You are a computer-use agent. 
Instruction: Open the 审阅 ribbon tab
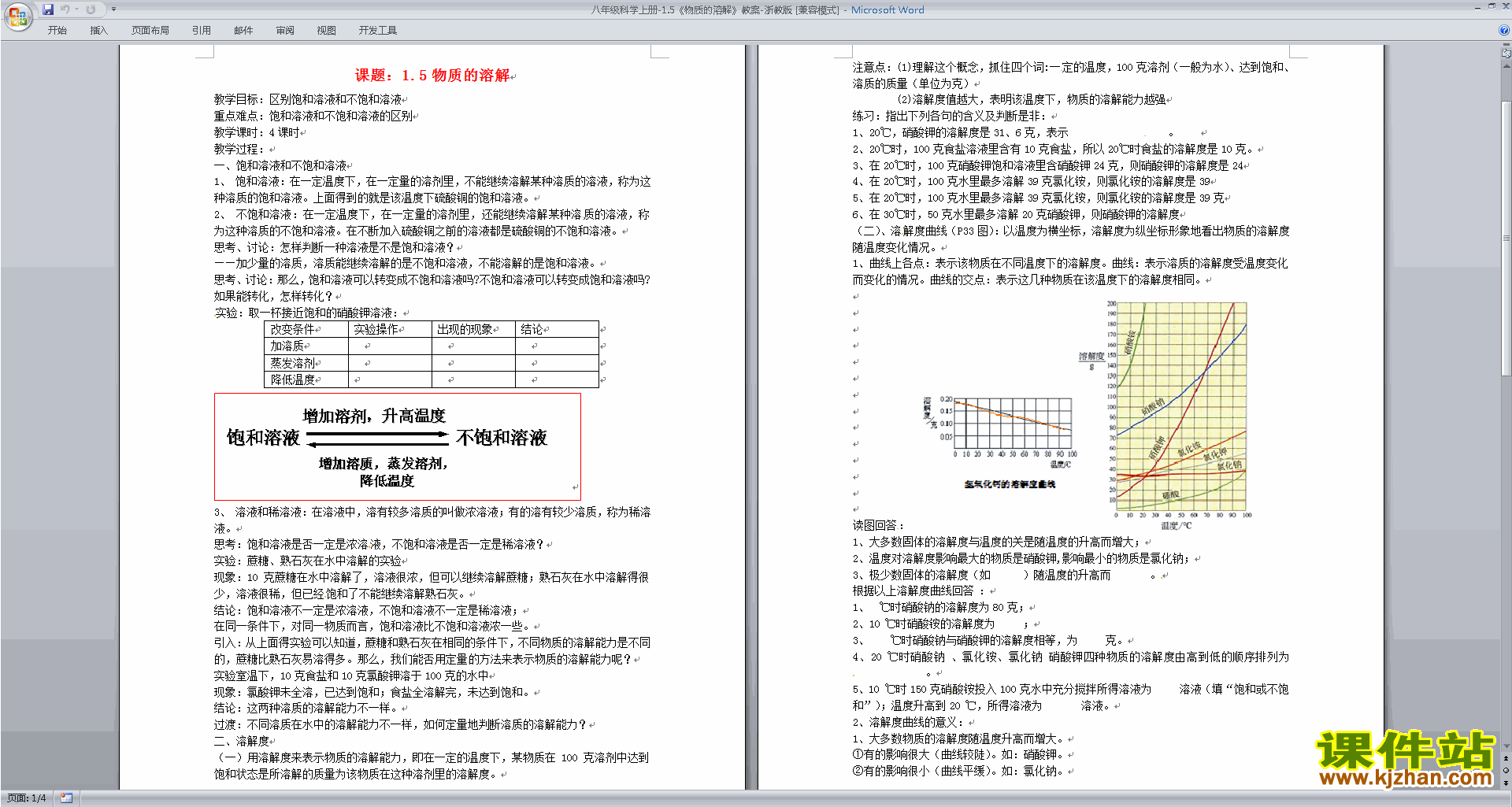pos(285,31)
